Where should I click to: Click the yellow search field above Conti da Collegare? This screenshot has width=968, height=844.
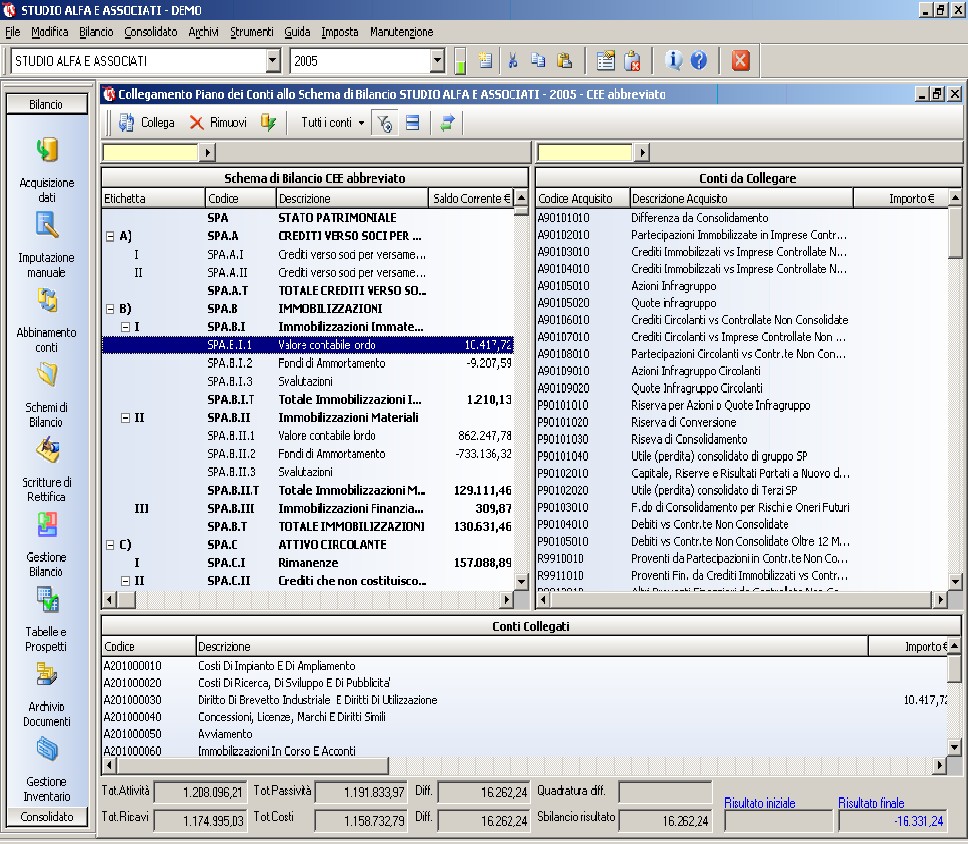point(584,153)
